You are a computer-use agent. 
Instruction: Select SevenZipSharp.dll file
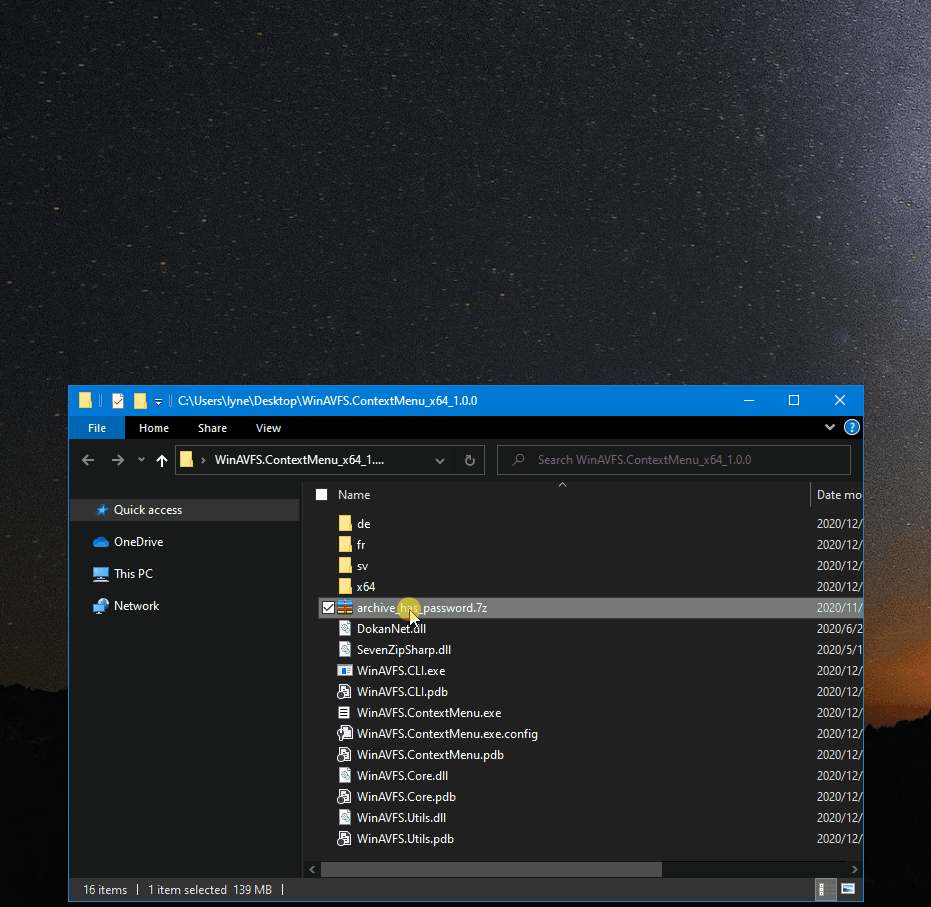point(404,650)
